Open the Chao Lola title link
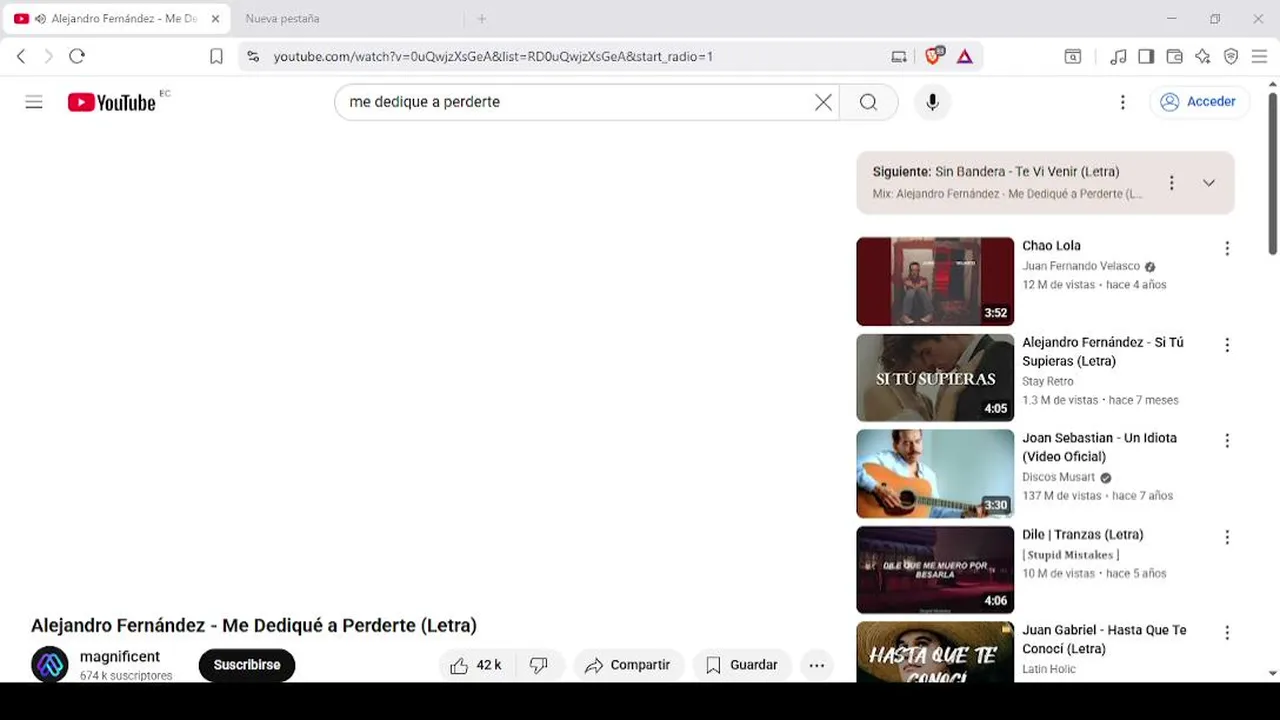The image size is (1280, 720). pyautogui.click(x=1051, y=246)
